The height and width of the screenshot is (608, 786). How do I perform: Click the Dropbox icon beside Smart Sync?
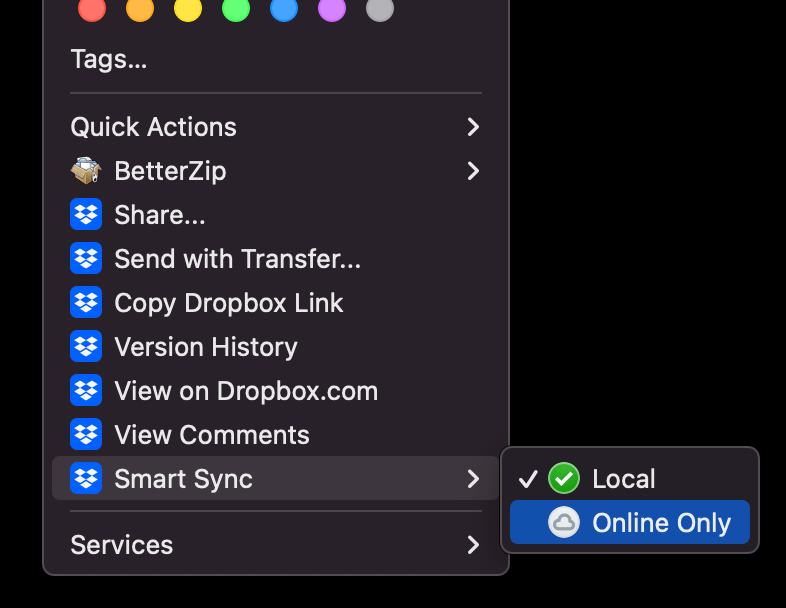click(x=86, y=478)
